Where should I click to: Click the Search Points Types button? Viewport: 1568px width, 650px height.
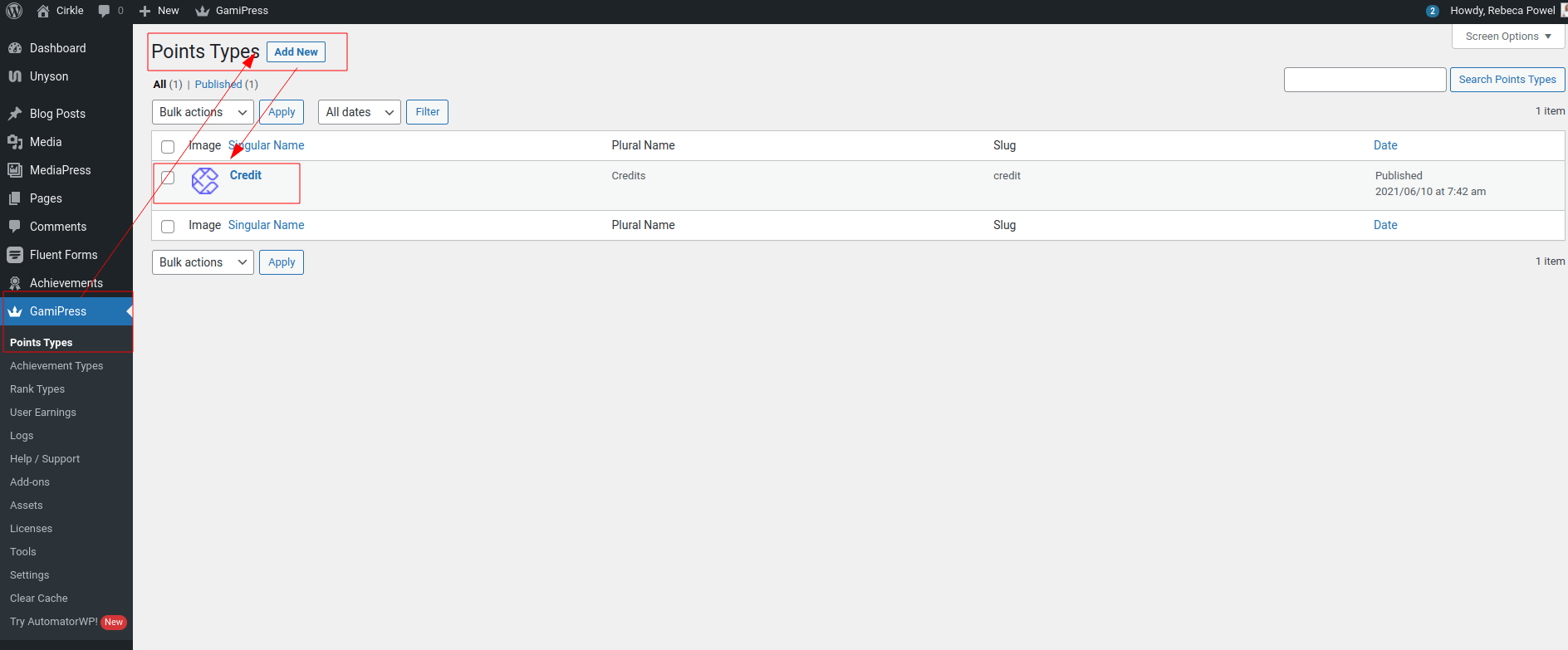(1507, 80)
